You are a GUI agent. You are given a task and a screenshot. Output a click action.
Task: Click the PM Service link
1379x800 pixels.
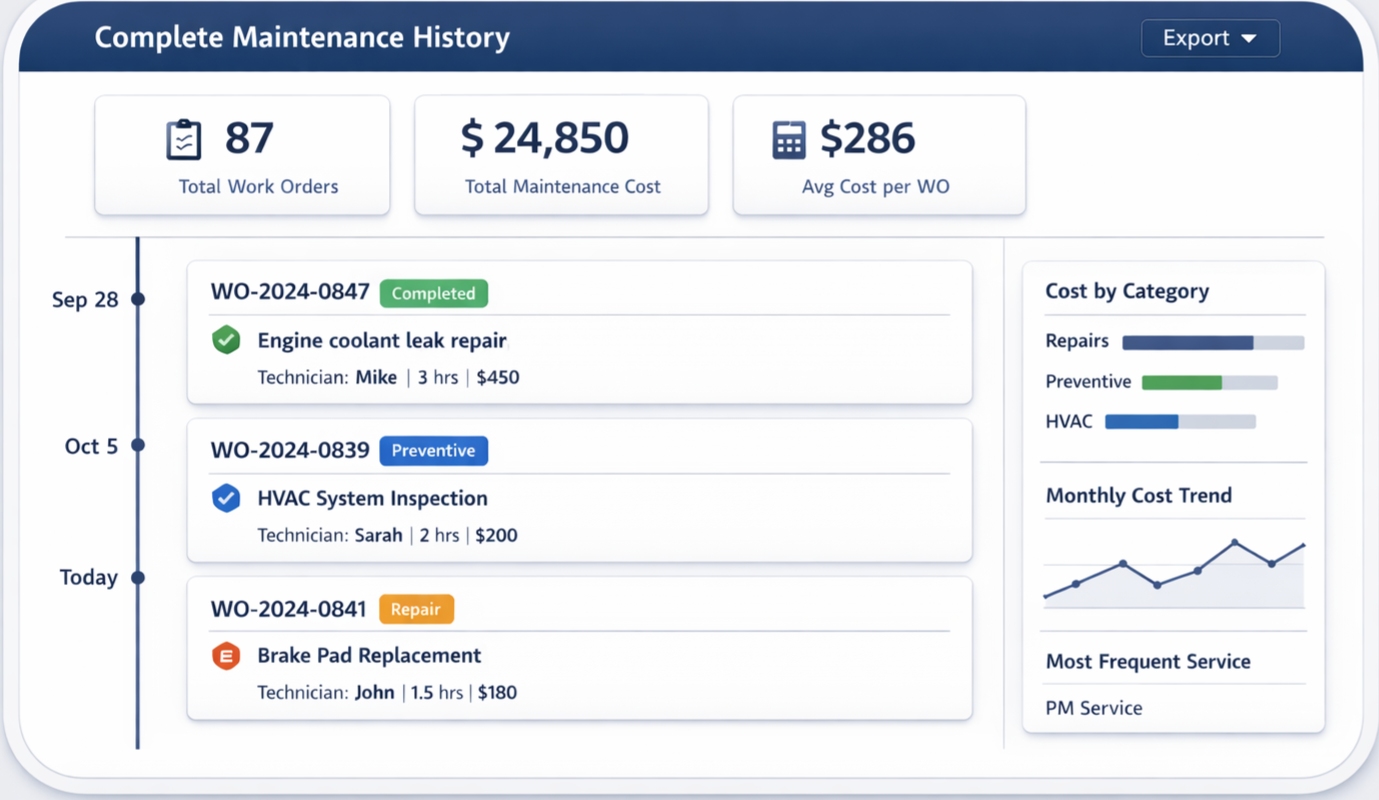pyautogui.click(x=1093, y=708)
